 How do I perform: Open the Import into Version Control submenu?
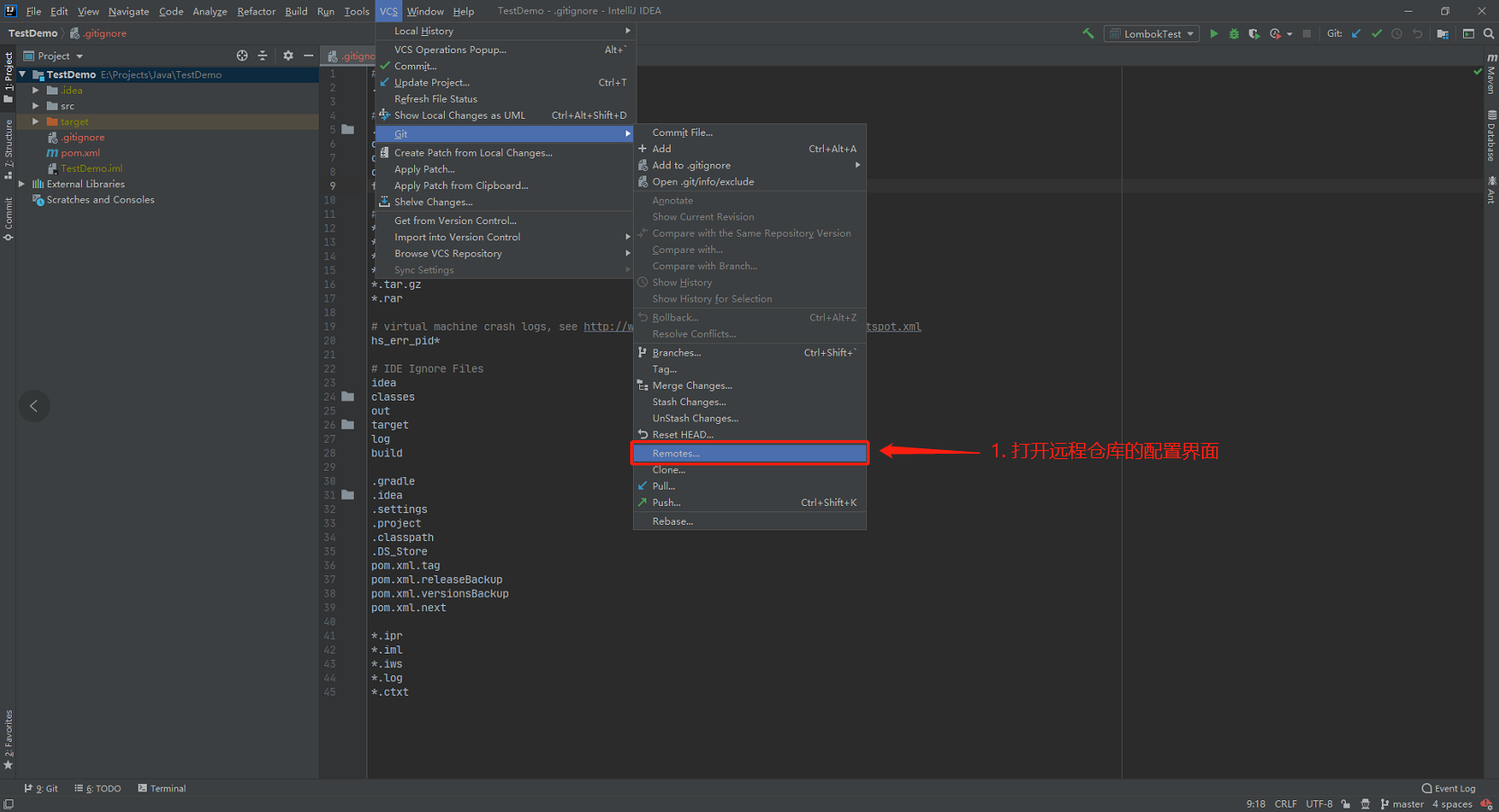[506, 237]
